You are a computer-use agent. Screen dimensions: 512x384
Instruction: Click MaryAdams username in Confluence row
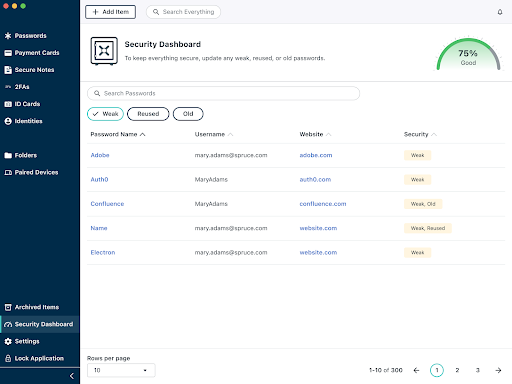pyautogui.click(x=211, y=204)
